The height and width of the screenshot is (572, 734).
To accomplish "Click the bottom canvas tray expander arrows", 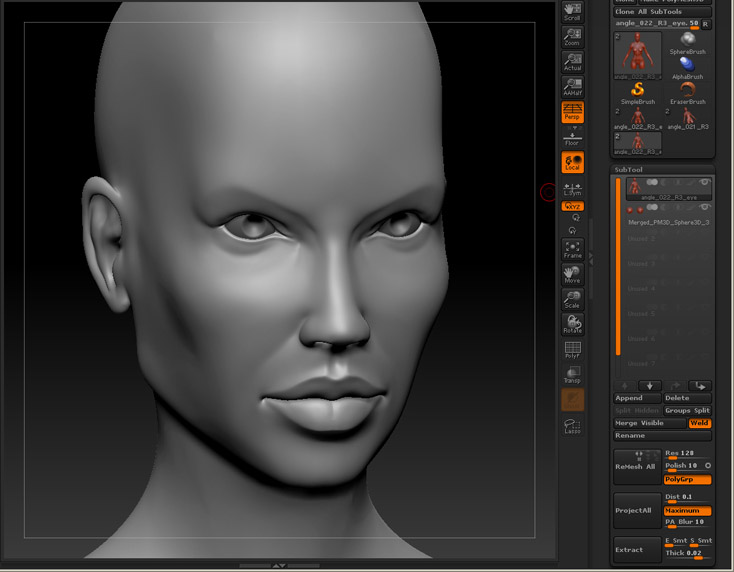I will click(279, 566).
